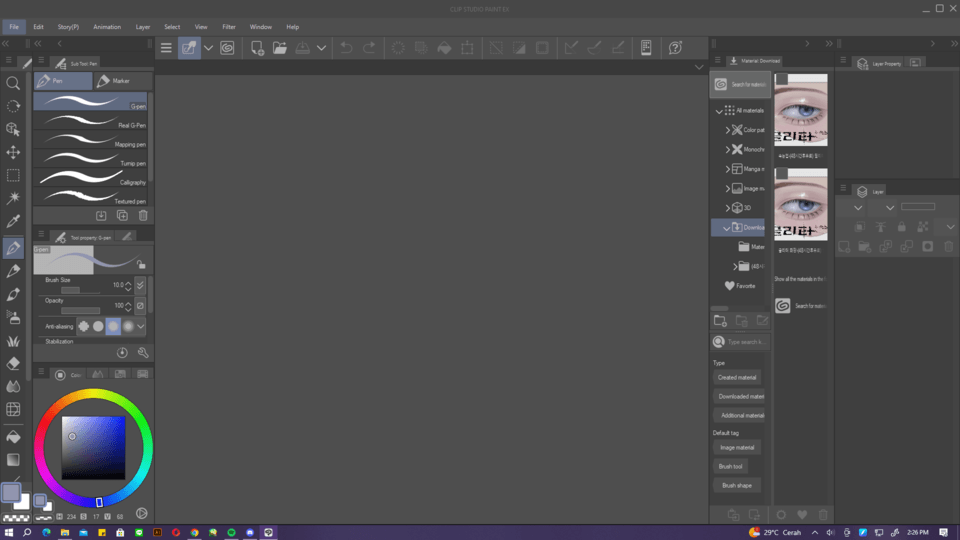Switch to the Marker sub tool tab
Screen dimensions: 960x540
tap(122, 81)
